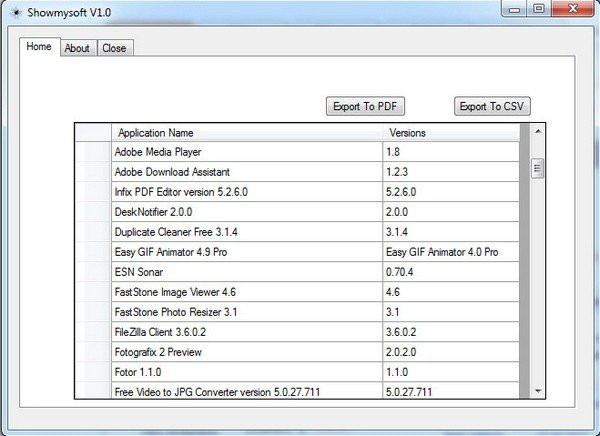The height and width of the screenshot is (436, 600).
Task: Click the vertical scrollbar thumb
Action: coord(537,168)
